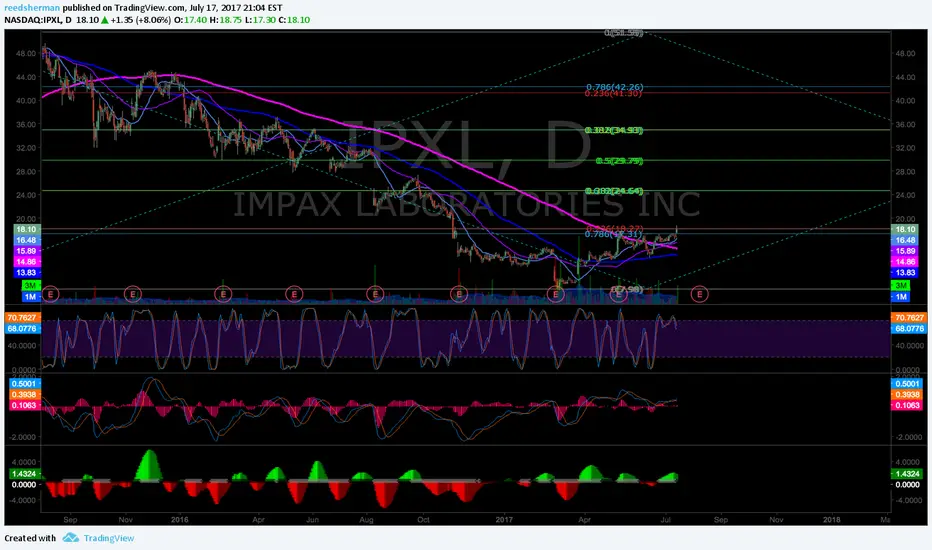This screenshot has height=550, width=932.
Task: Click the pink 0.1063 histogram value on right scale
Action: tap(906, 405)
